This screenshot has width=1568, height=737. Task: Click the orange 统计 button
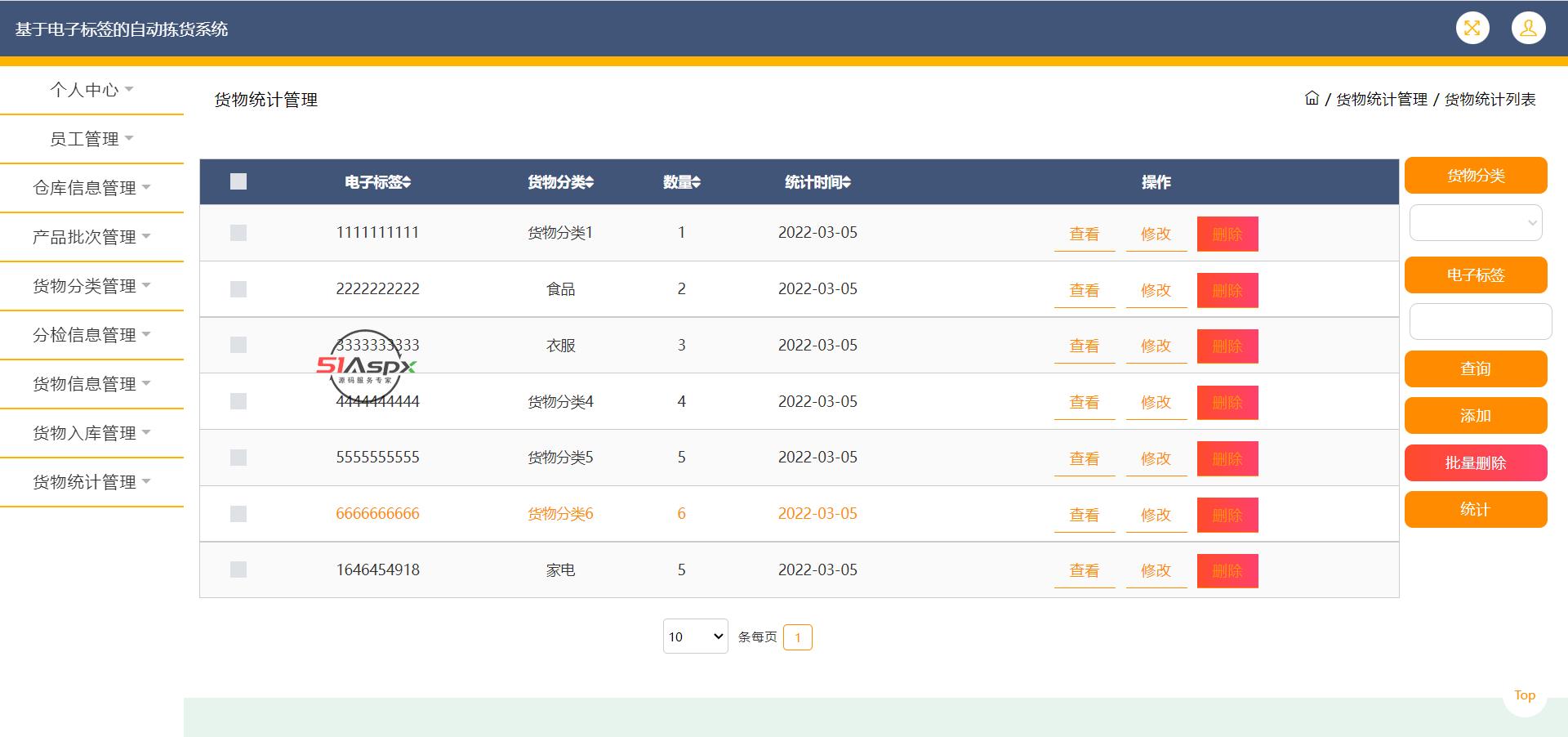click(1475, 510)
